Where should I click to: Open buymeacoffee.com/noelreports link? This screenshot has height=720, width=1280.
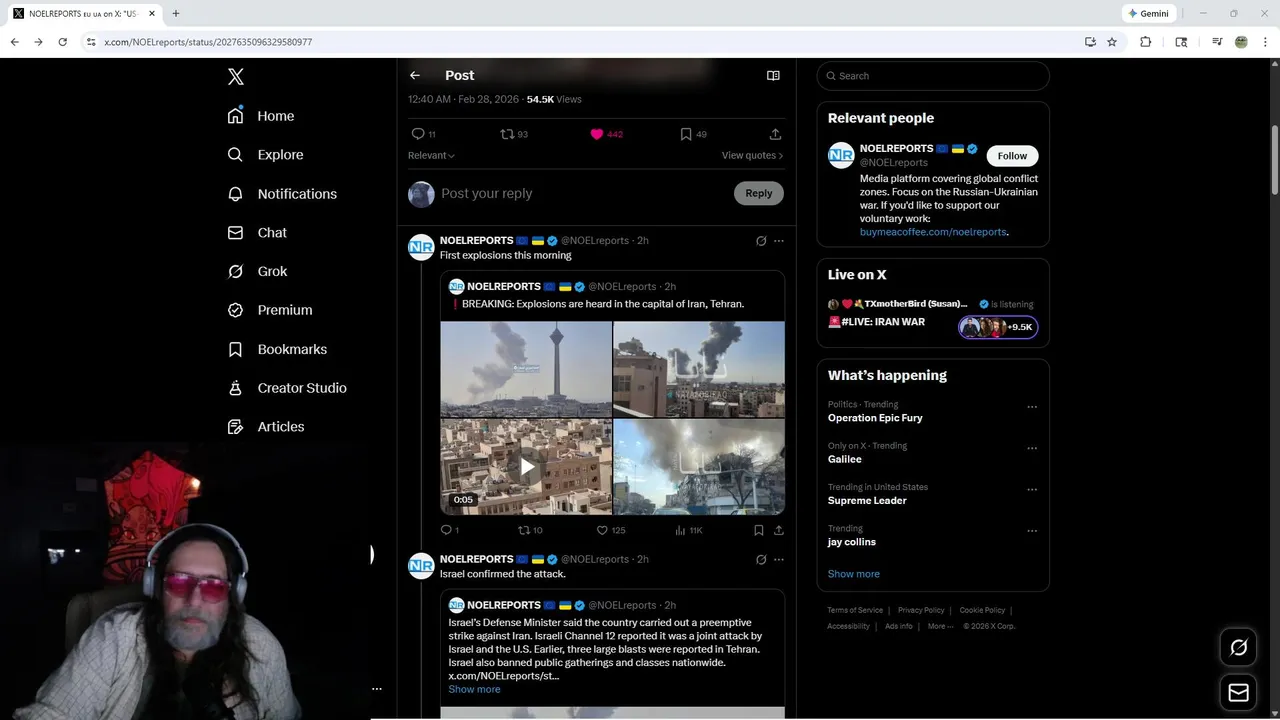point(933,232)
